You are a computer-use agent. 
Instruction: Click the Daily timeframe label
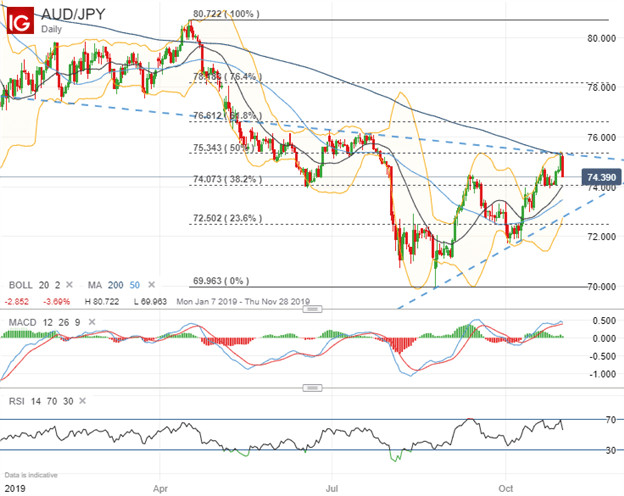(51, 29)
